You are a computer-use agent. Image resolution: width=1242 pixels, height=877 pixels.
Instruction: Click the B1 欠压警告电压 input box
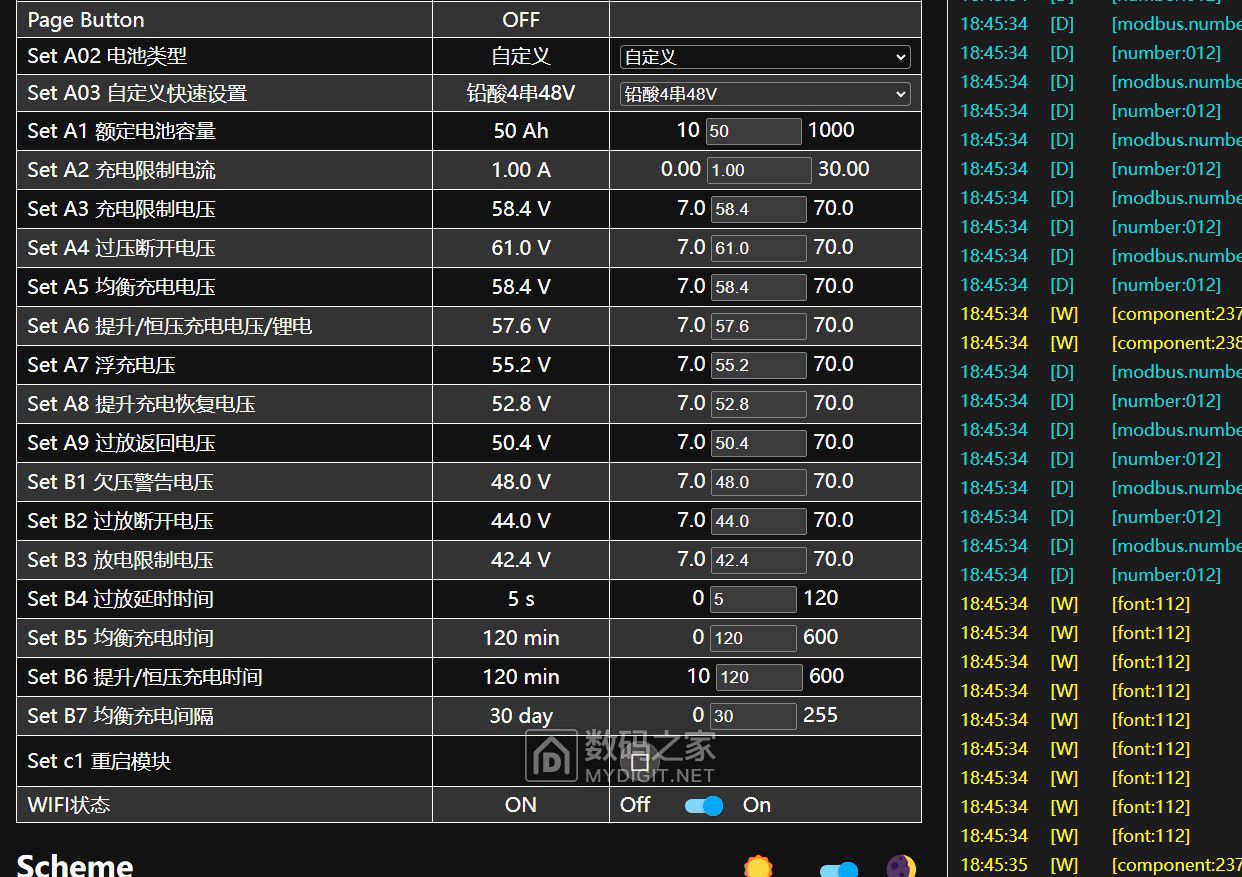(x=757, y=482)
